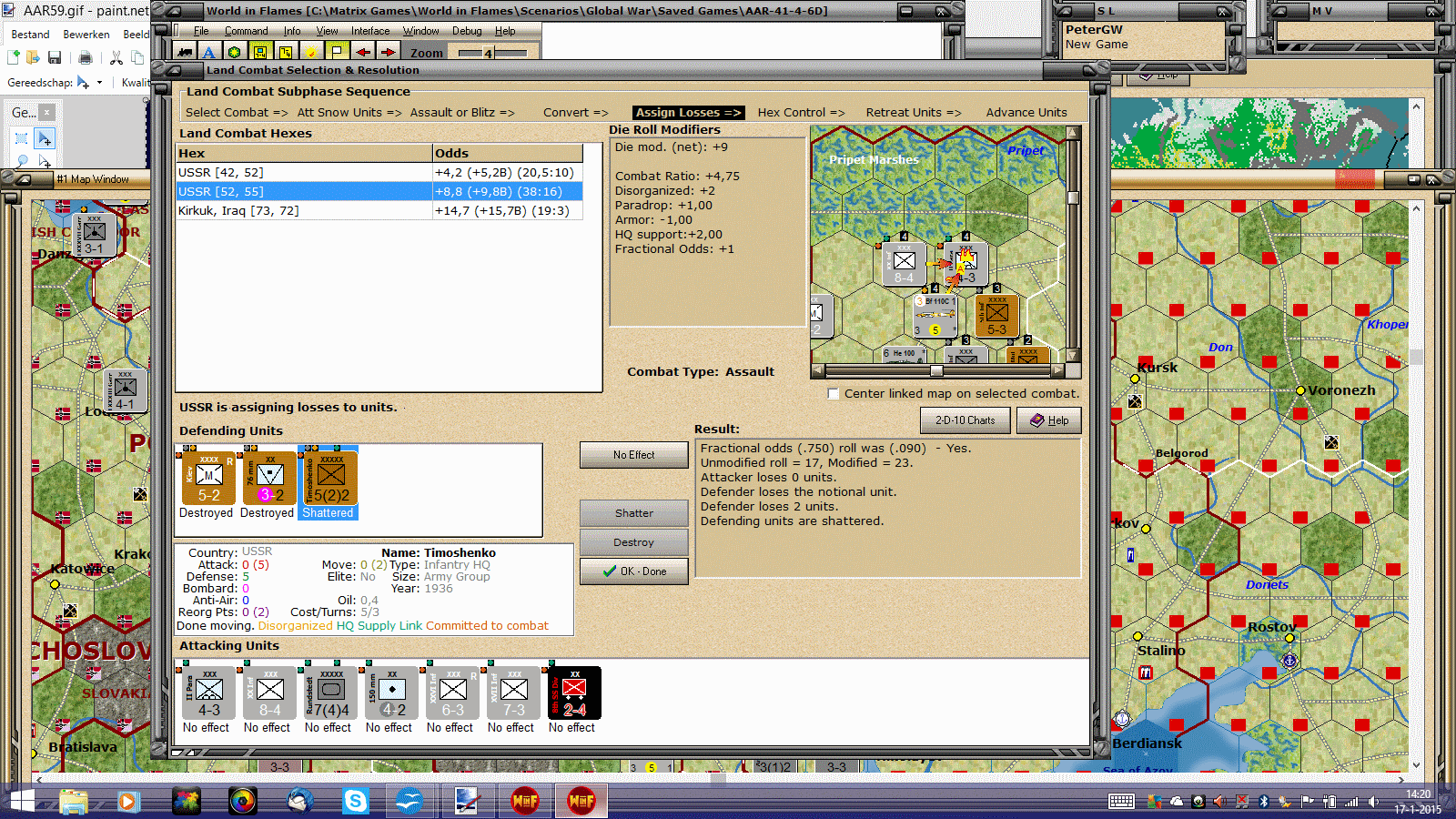The width and height of the screenshot is (1456, 819).
Task: Open the File menu
Action: click(201, 31)
